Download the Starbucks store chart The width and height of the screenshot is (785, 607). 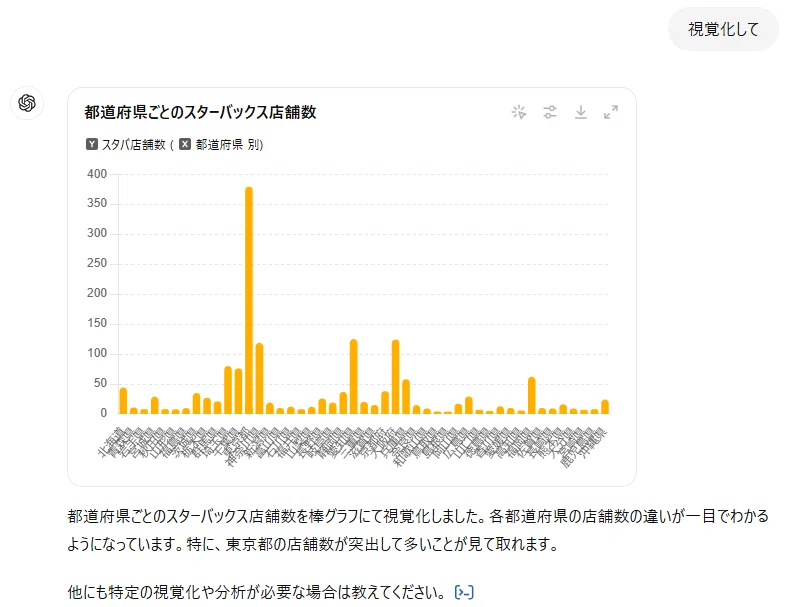[x=581, y=112]
